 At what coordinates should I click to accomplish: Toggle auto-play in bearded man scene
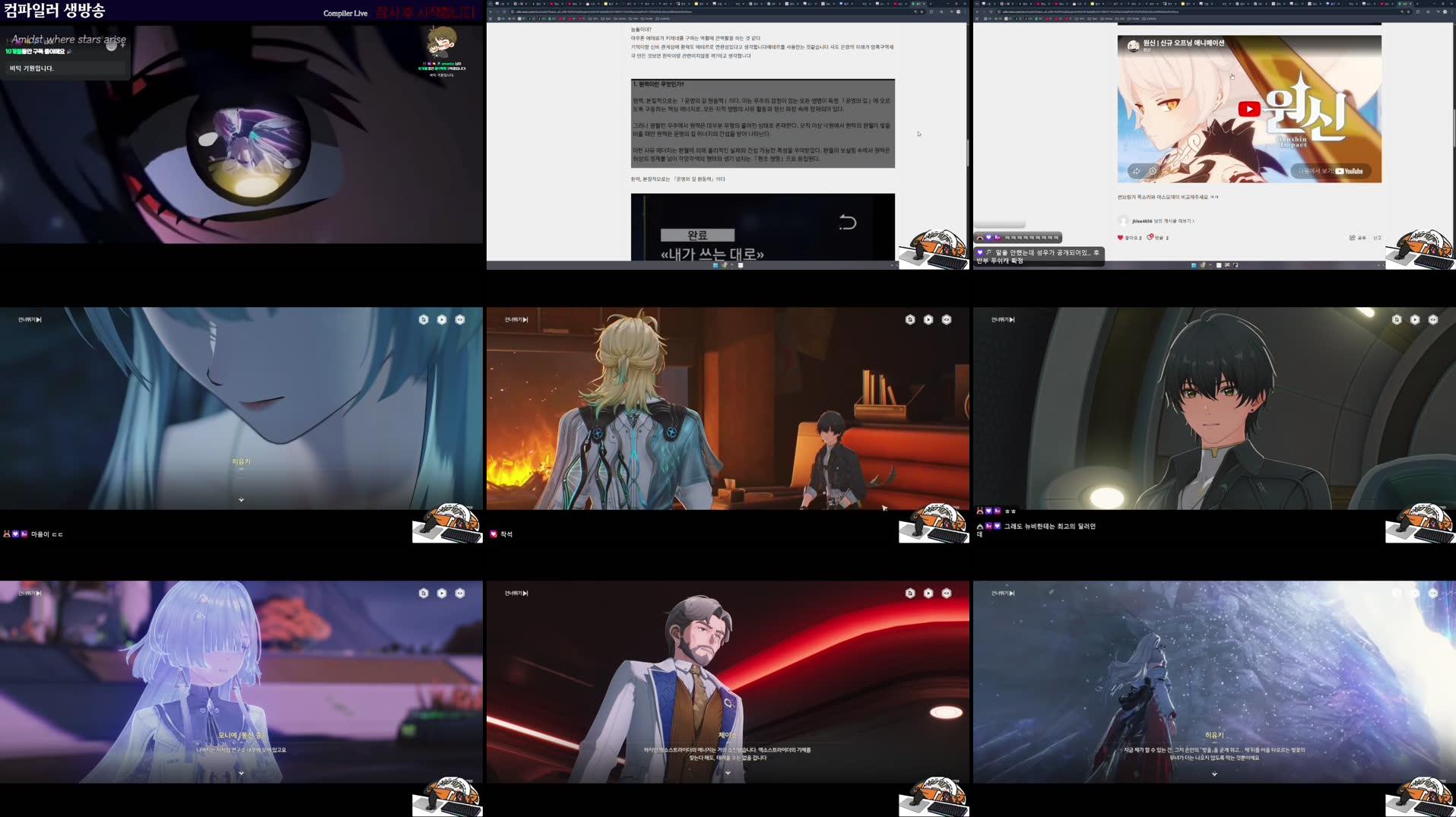pos(928,594)
